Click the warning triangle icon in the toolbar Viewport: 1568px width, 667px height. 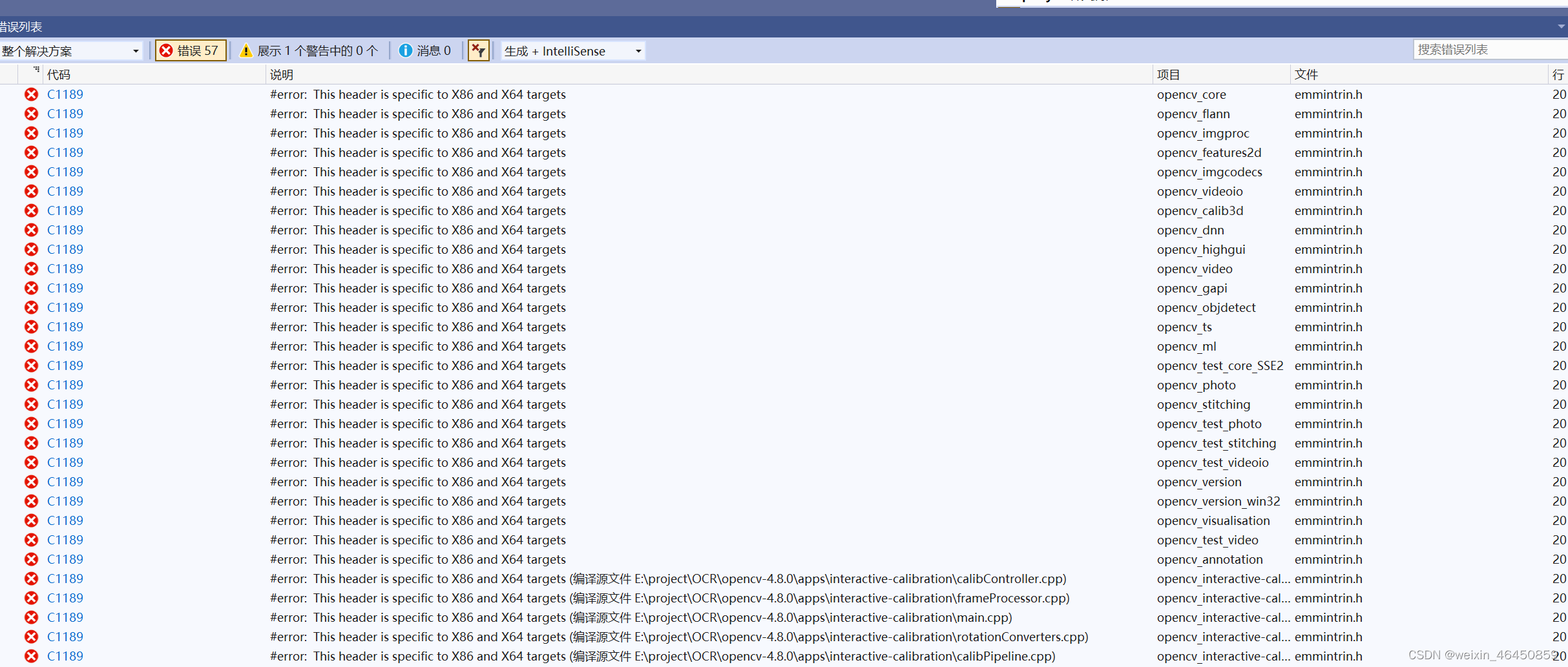[x=246, y=50]
